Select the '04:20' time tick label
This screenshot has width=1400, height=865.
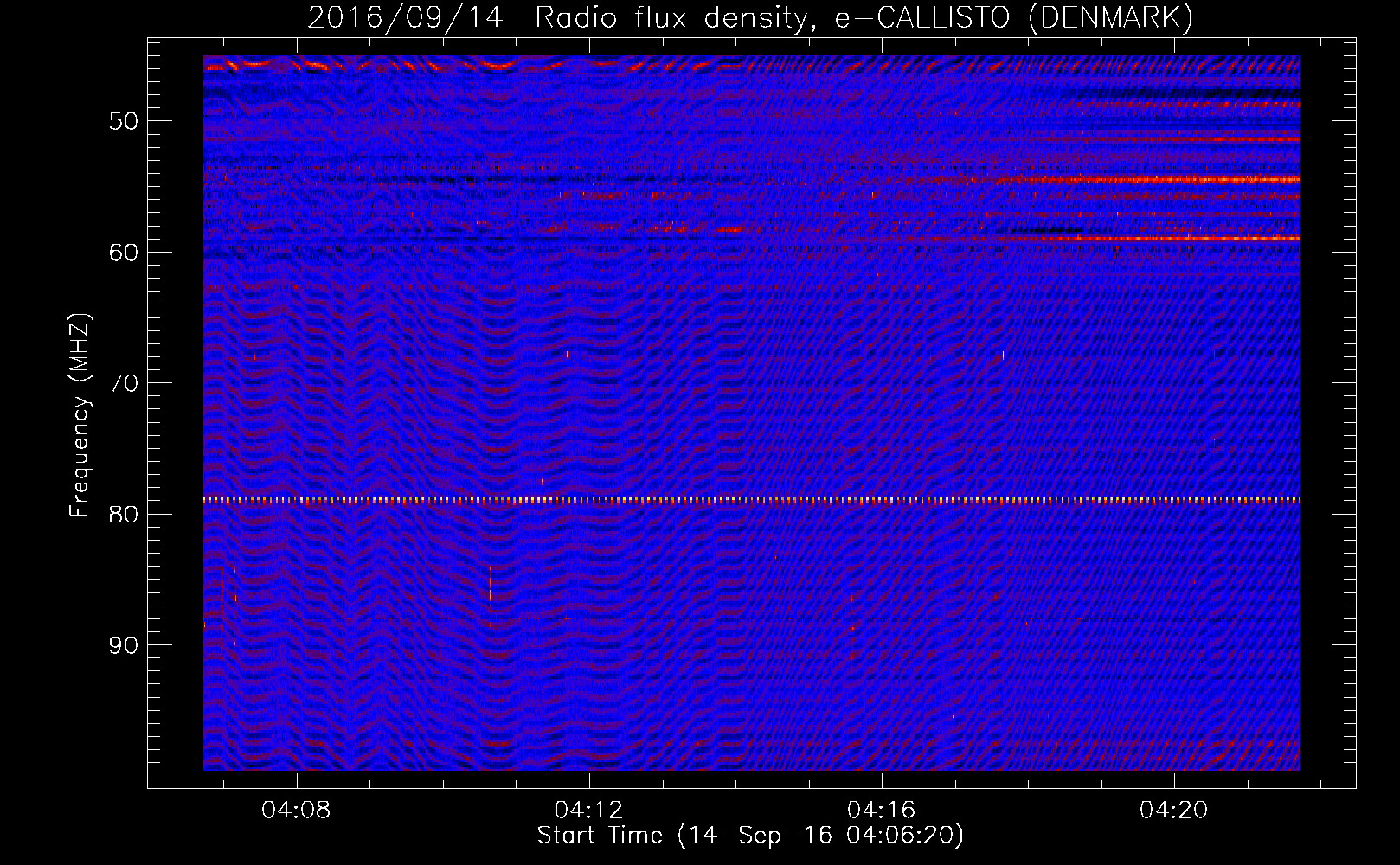[1173, 811]
